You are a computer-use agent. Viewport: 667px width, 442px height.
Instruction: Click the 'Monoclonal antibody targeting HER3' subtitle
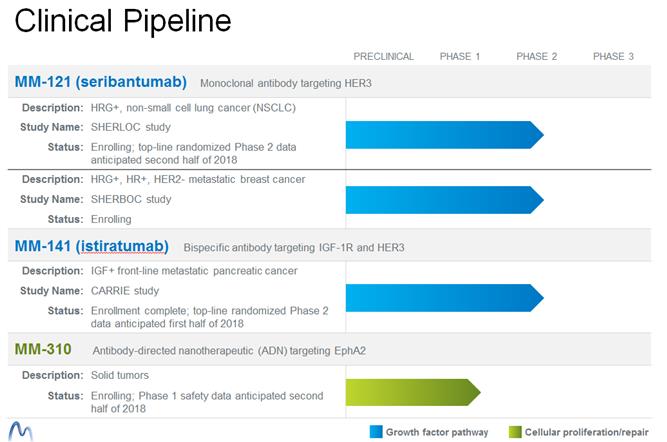click(286, 82)
